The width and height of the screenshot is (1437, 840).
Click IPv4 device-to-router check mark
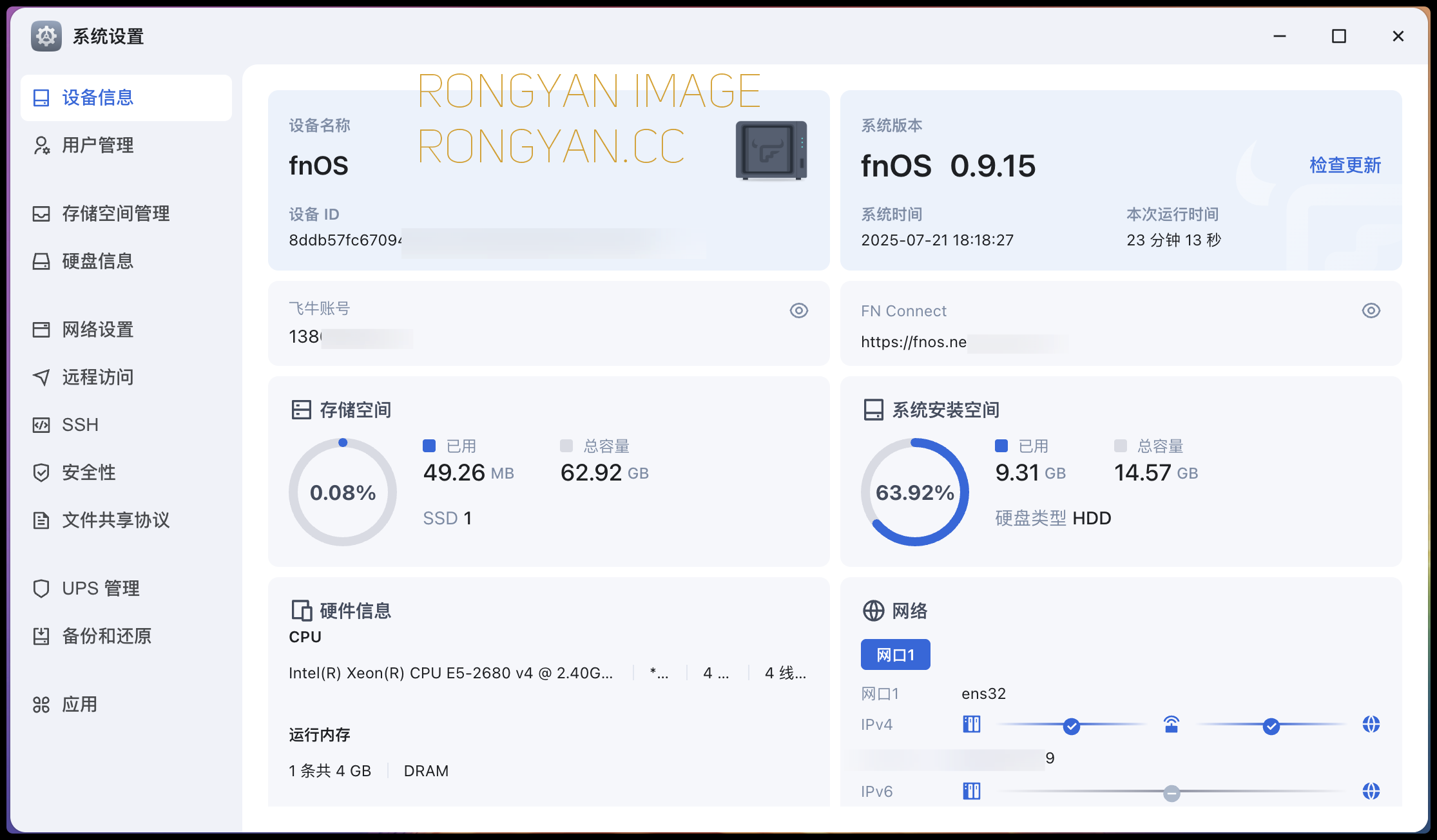coord(1072,727)
